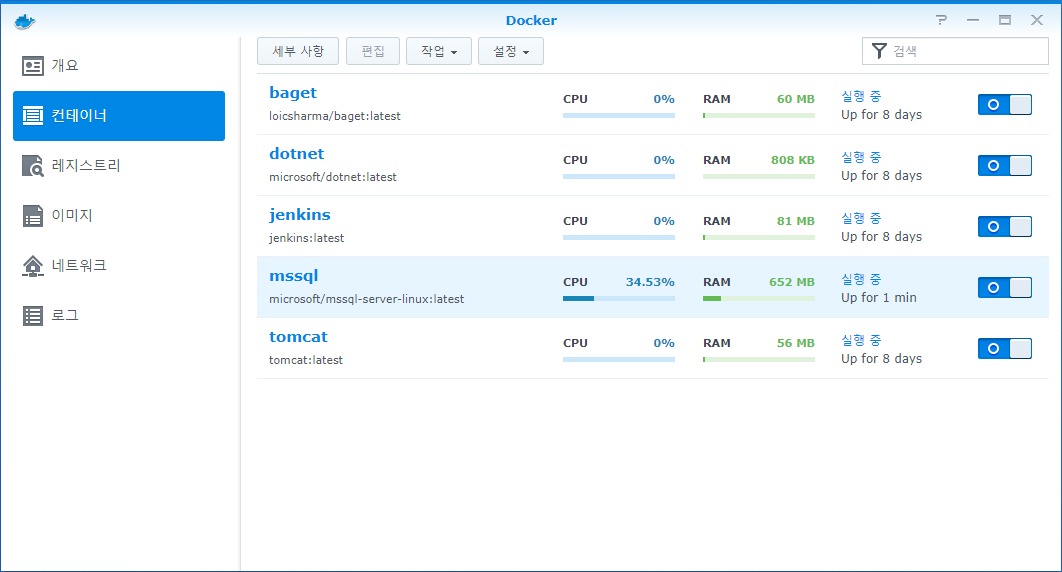1062x572 pixels.
Task: Open the jenkins container name link
Action: 300,215
